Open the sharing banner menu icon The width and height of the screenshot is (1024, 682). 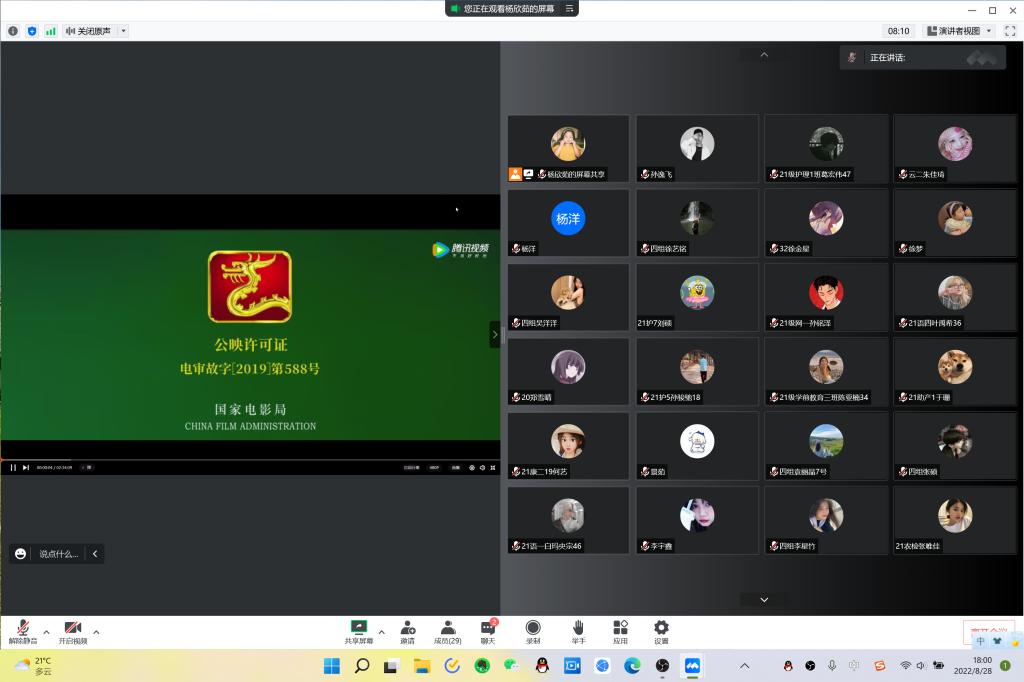coord(569,8)
